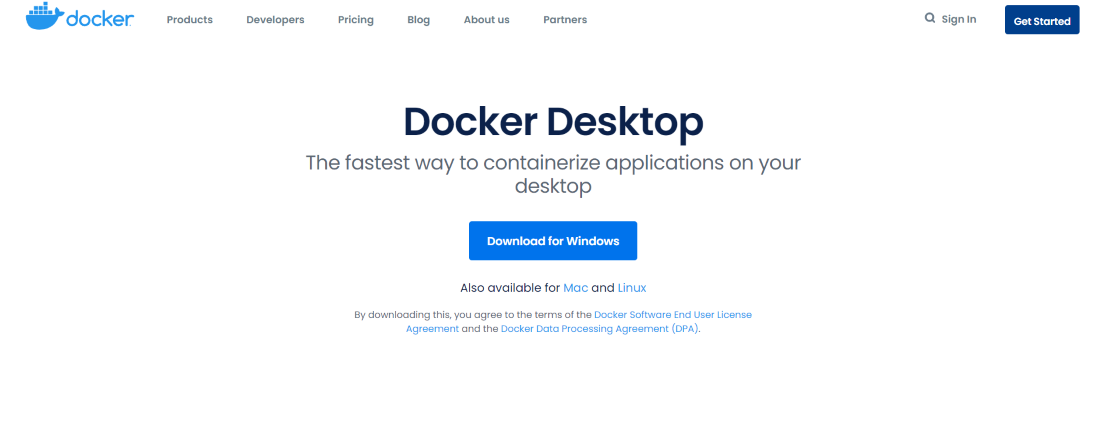Follow the Mac download link
Screen dimensions: 1100x427
coord(575,287)
